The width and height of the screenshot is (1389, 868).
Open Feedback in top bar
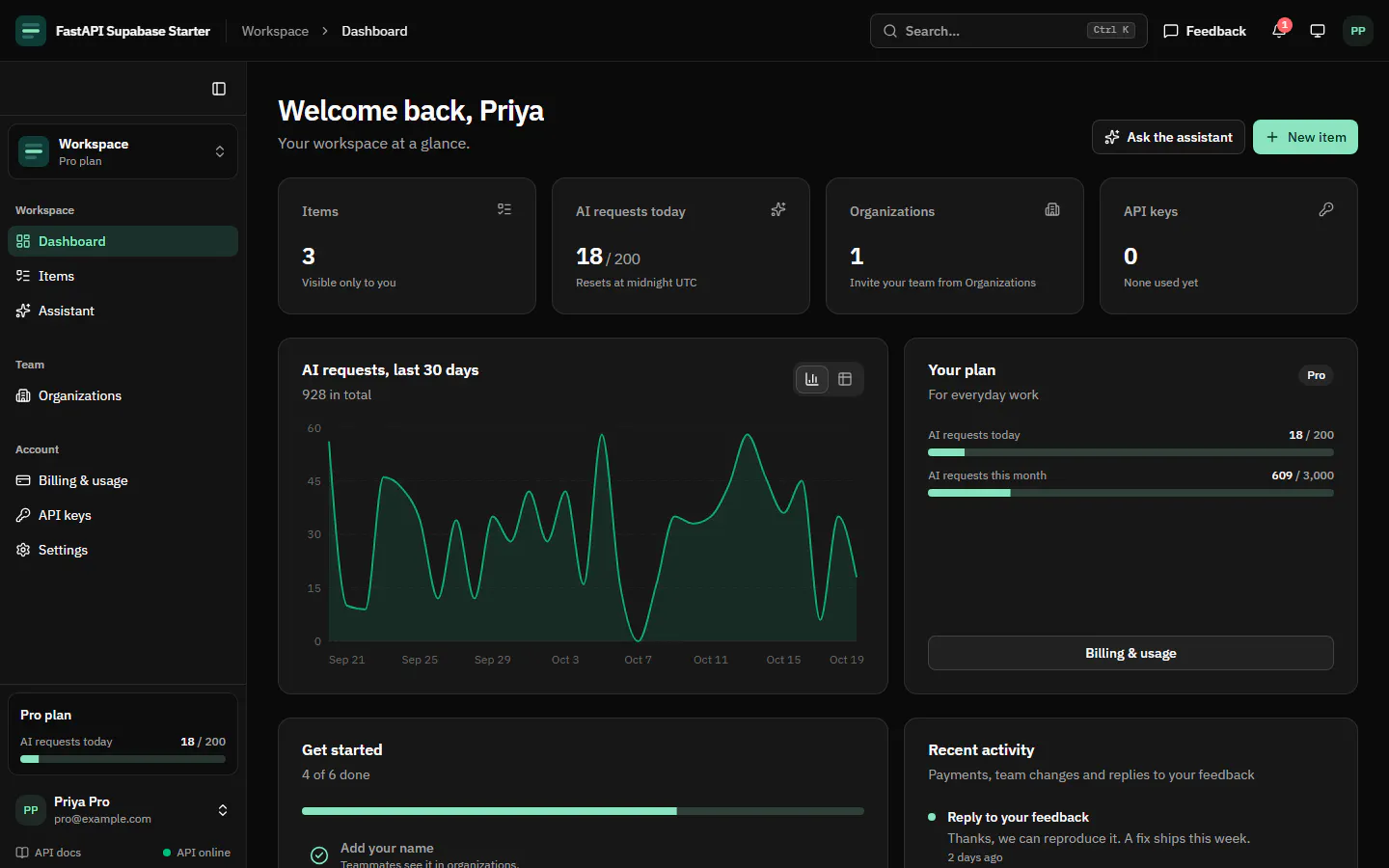tap(1205, 31)
